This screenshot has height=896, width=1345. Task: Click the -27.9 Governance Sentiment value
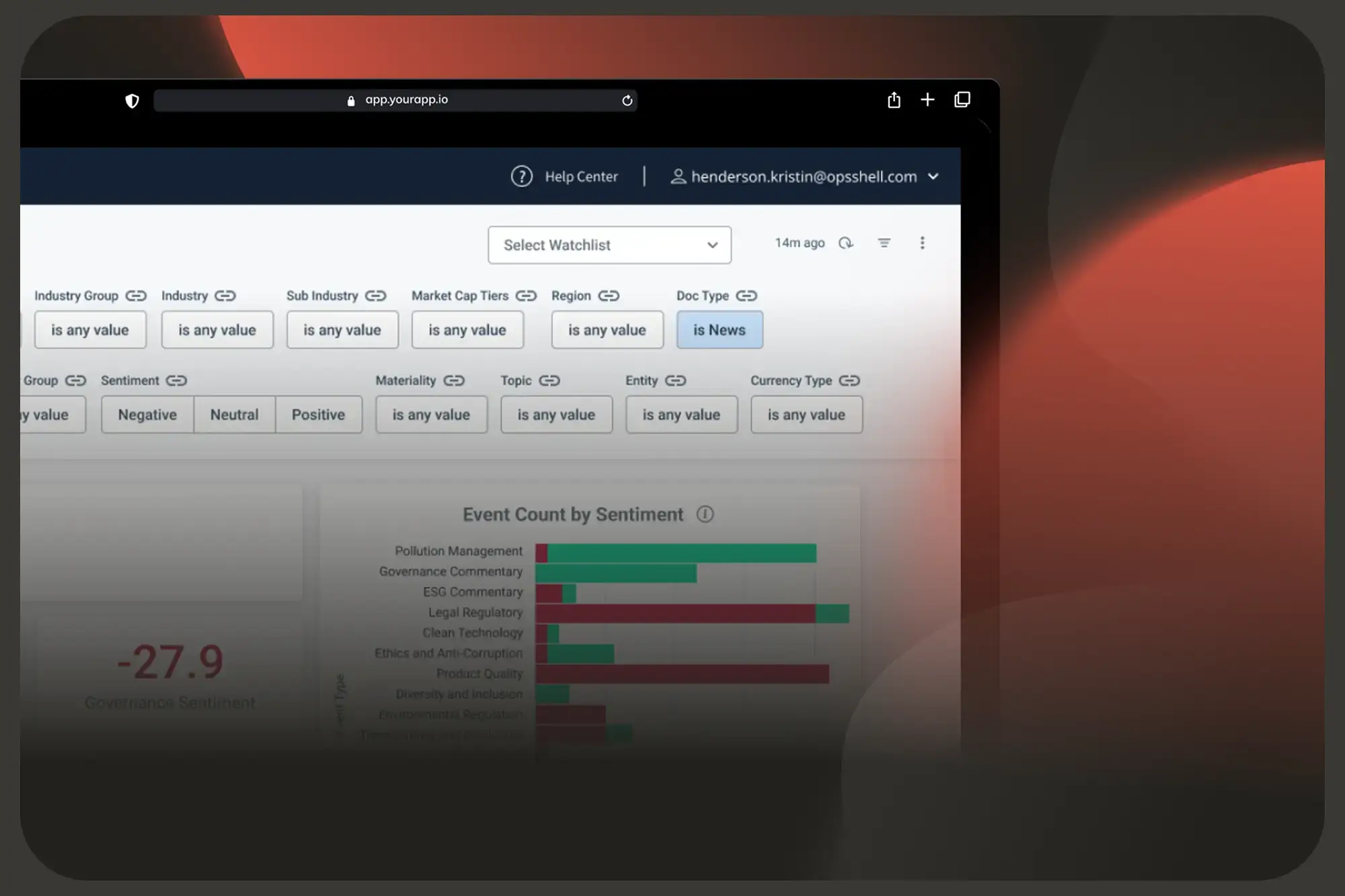tap(169, 661)
